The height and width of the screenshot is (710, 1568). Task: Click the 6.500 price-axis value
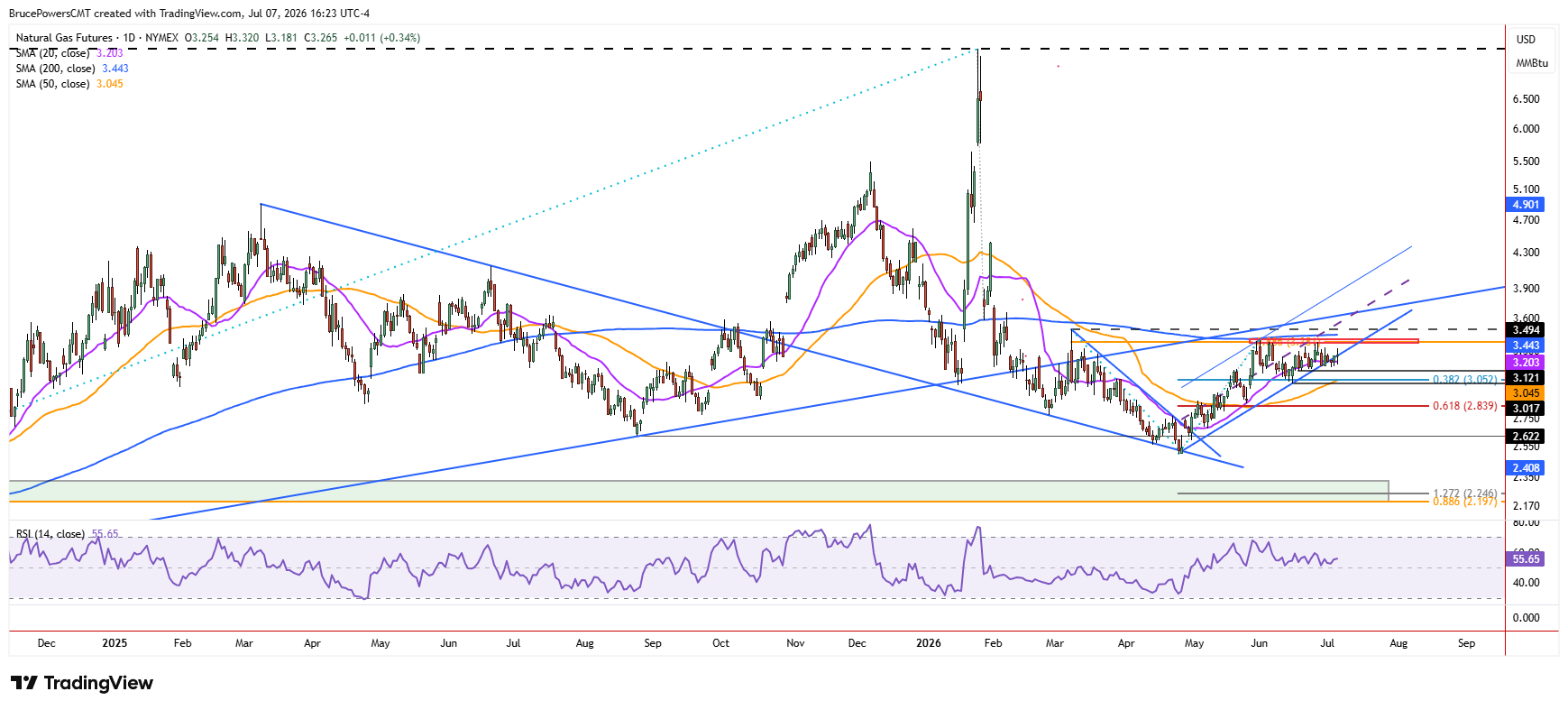[1526, 99]
